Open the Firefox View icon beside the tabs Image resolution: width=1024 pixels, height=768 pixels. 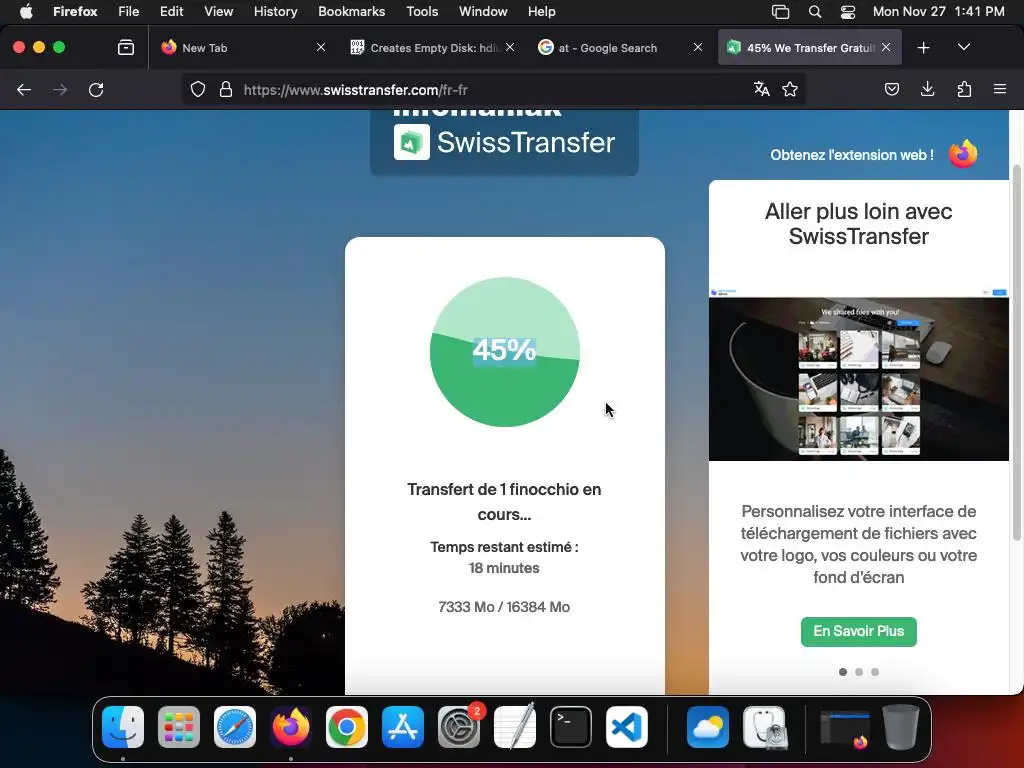coord(126,48)
